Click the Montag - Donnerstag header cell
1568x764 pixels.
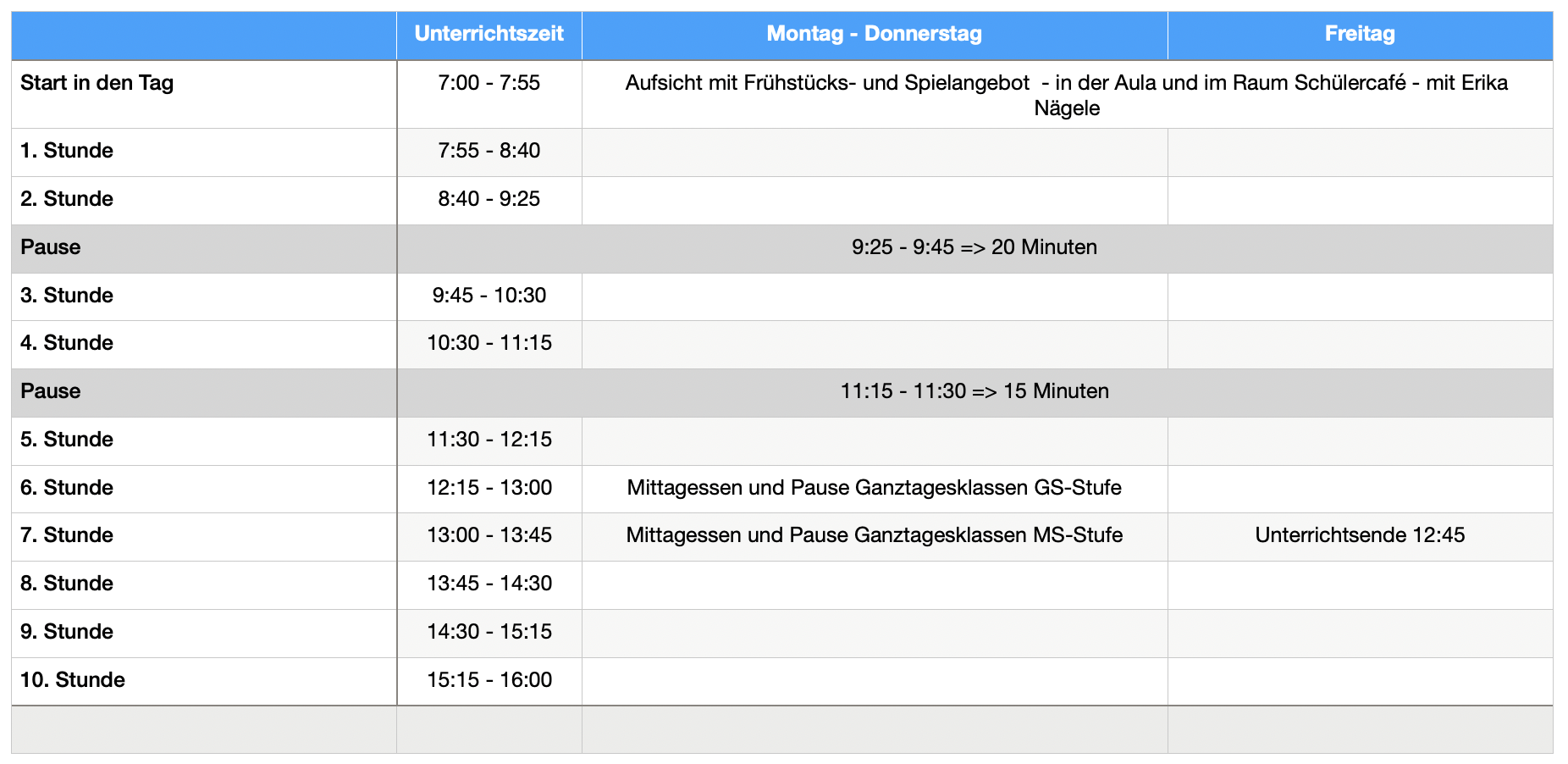pos(875,35)
